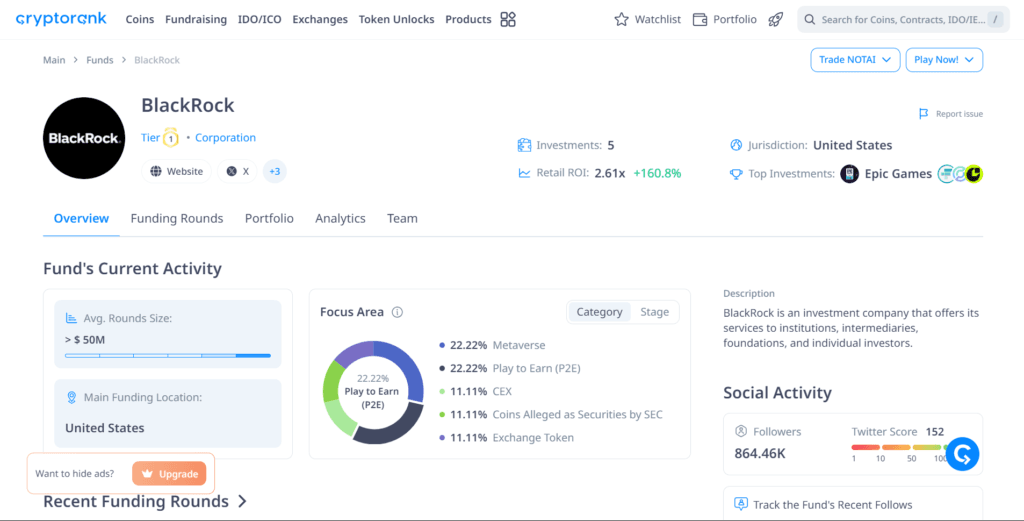Click the rocket icon in header

pos(775,20)
